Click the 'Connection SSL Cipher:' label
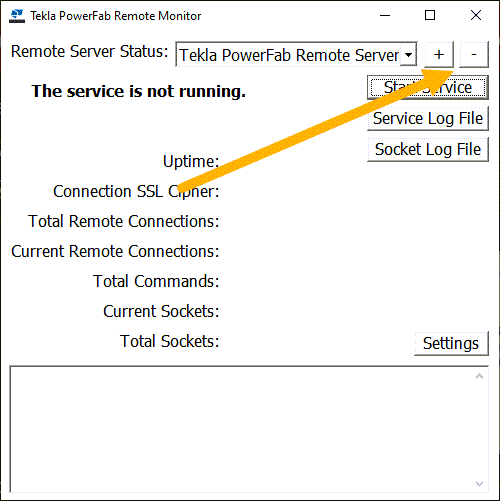500x501 pixels. (x=136, y=191)
